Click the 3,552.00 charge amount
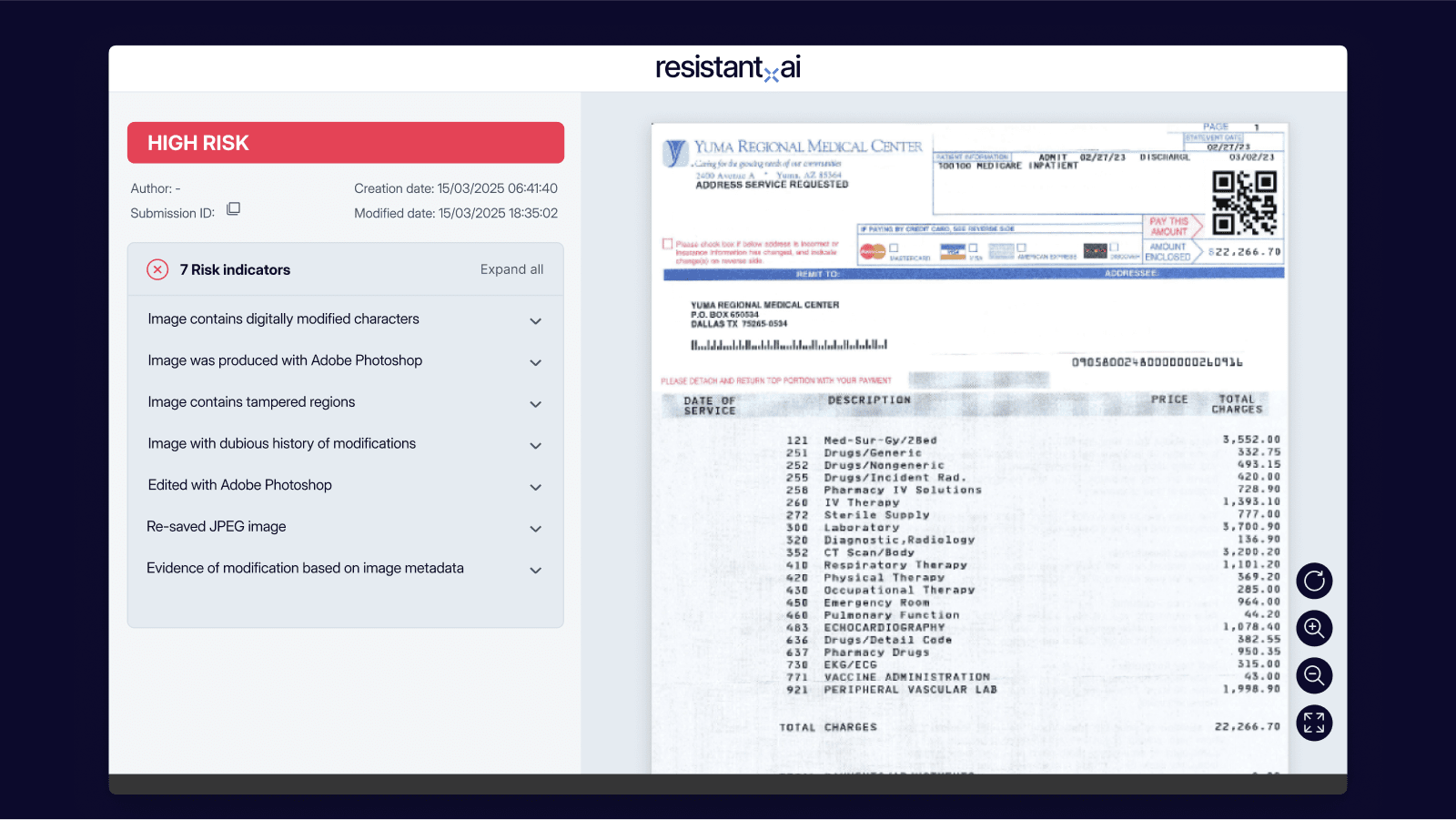Viewport: 1456px width, 820px height. 1251,440
